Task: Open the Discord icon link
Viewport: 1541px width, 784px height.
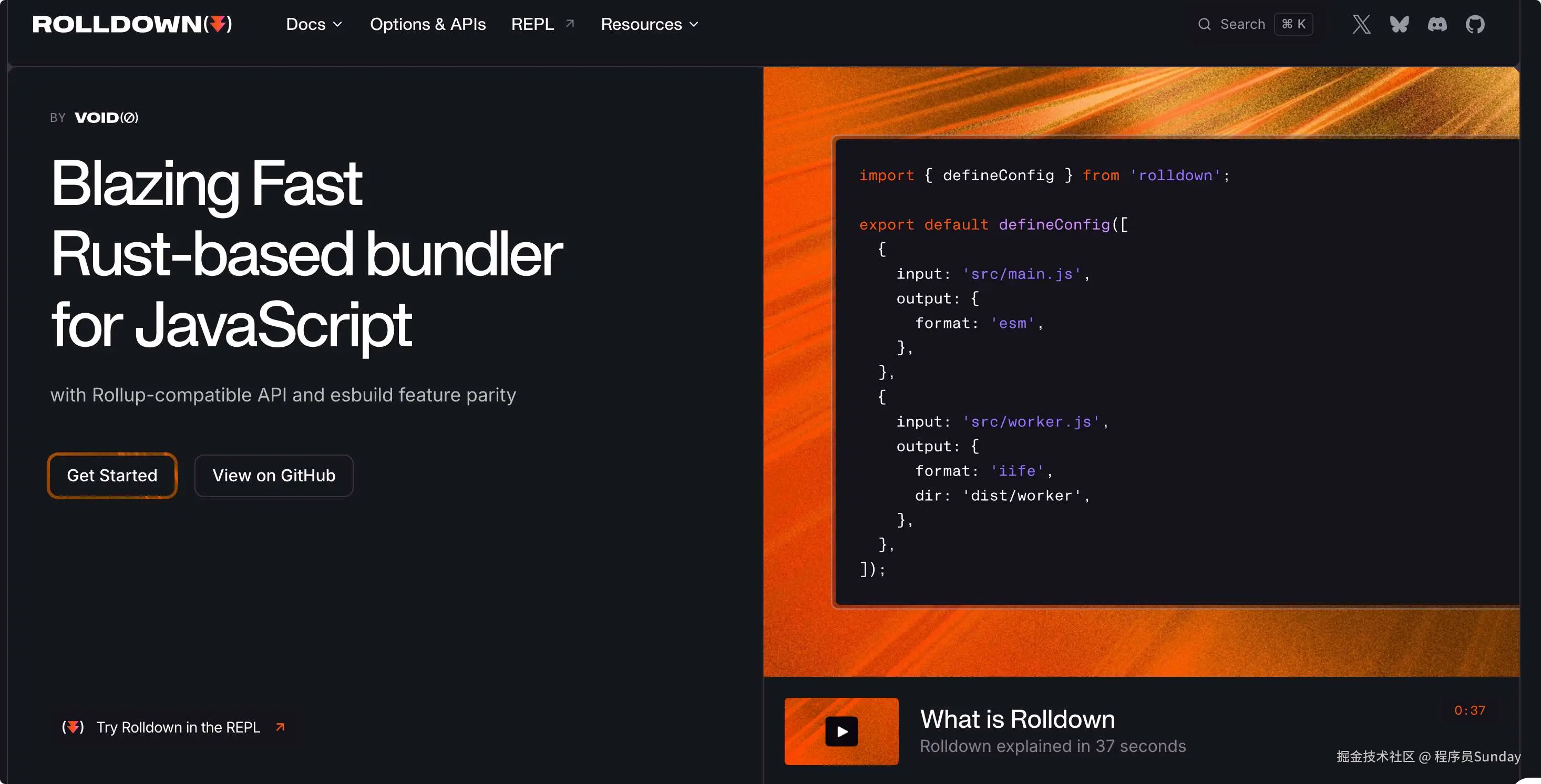Action: [x=1437, y=25]
